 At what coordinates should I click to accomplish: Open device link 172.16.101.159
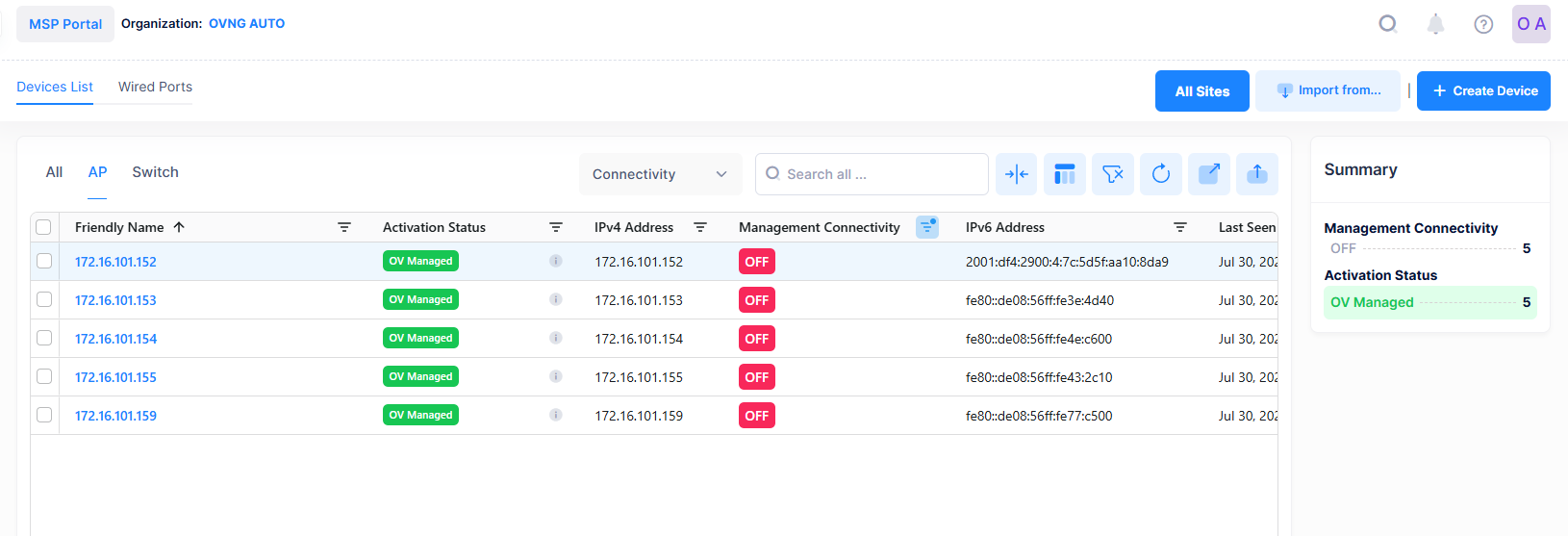[115, 416]
